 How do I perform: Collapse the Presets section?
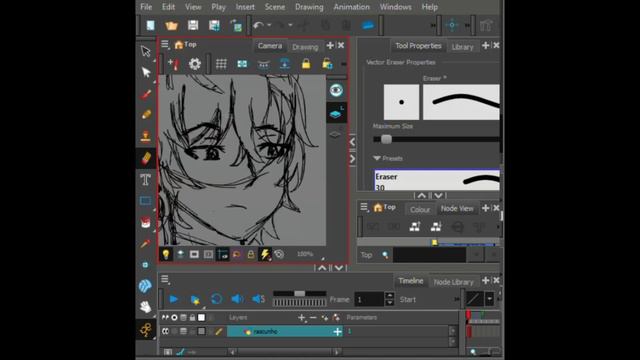pos(376,158)
